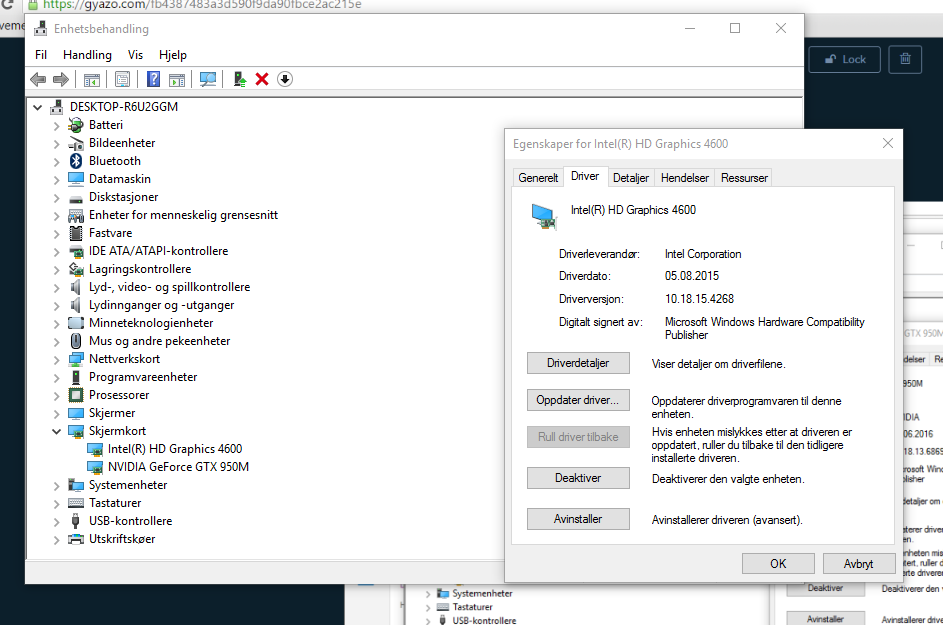Screen dimensions: 943x625
Task: Click the Systemenheter icon
Action: point(76,485)
